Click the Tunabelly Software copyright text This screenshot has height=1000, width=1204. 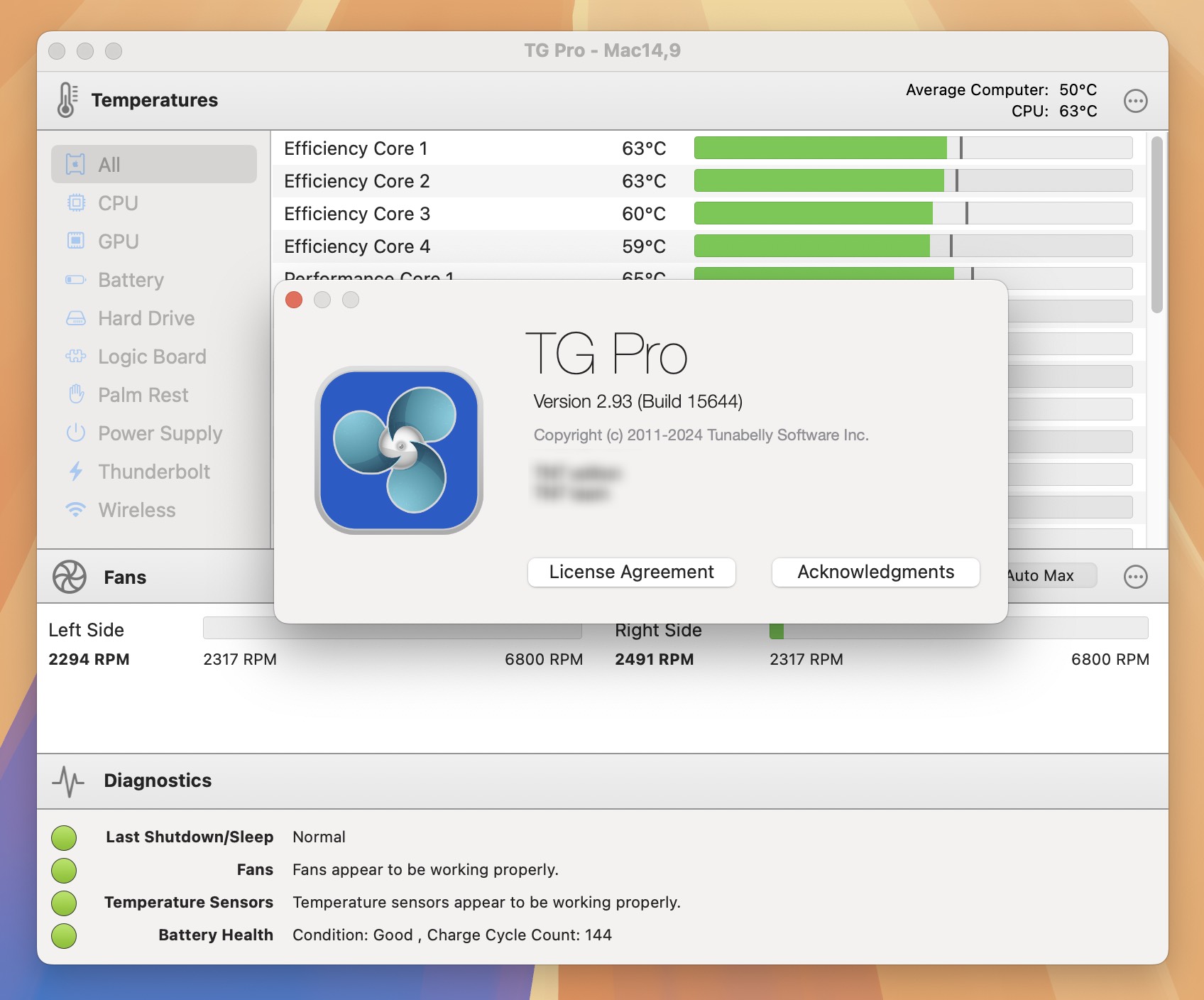coord(701,435)
